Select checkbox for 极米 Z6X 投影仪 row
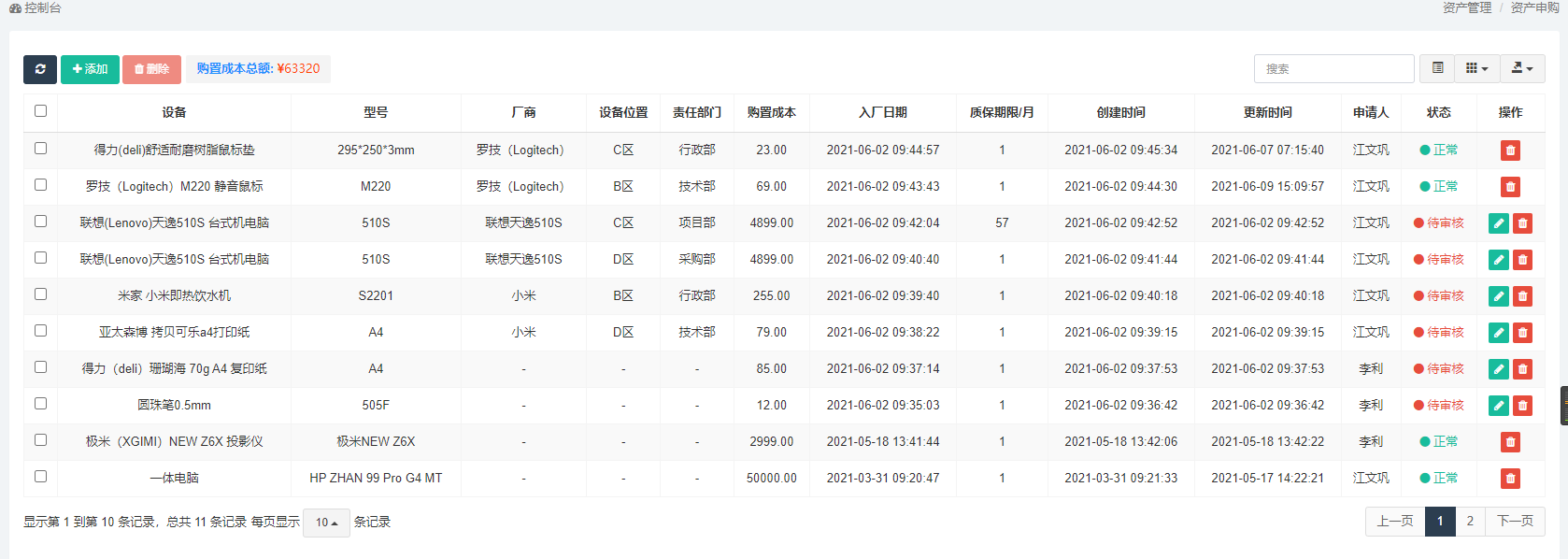Image resolution: width=1568 pixels, height=559 pixels. pyautogui.click(x=40, y=439)
